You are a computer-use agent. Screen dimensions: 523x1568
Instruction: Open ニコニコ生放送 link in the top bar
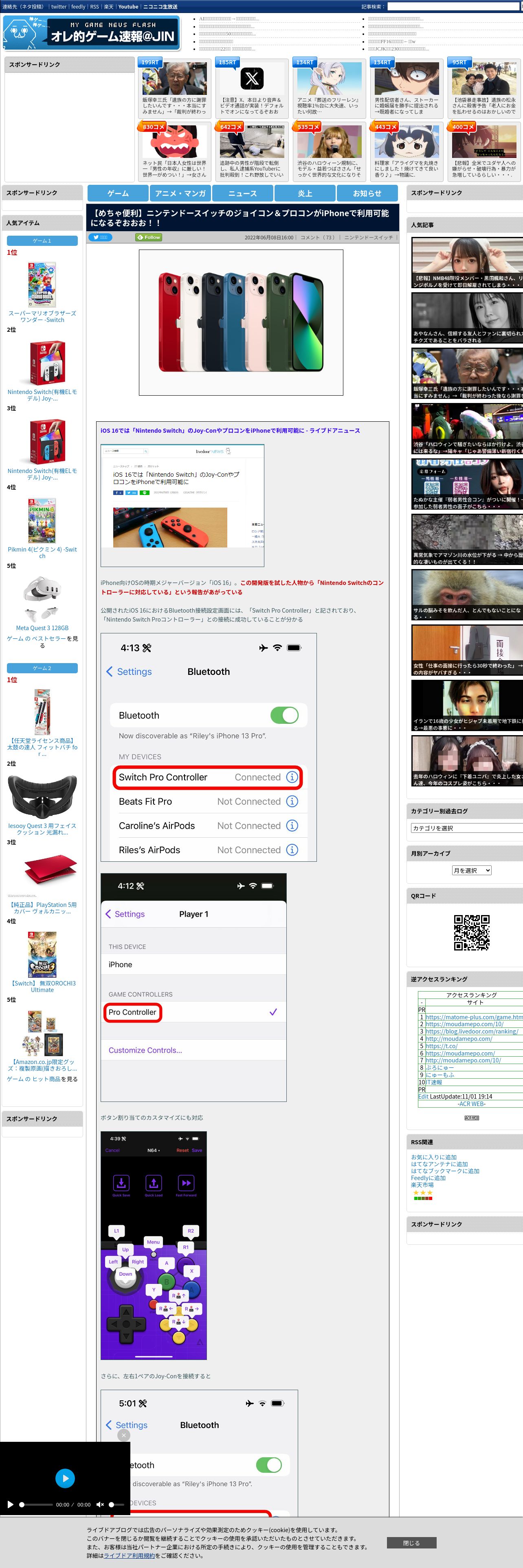point(161,7)
